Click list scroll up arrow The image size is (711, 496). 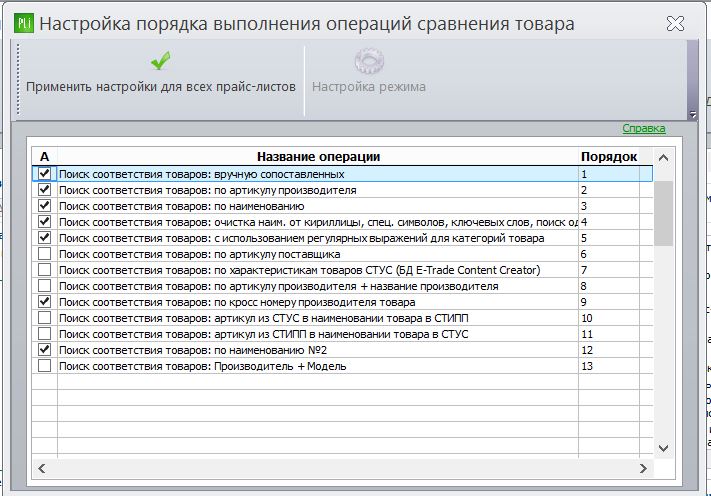pos(663,158)
